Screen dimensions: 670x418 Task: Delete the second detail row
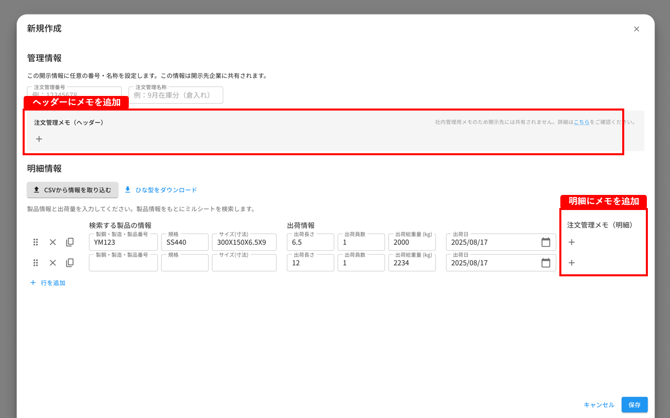click(x=53, y=263)
